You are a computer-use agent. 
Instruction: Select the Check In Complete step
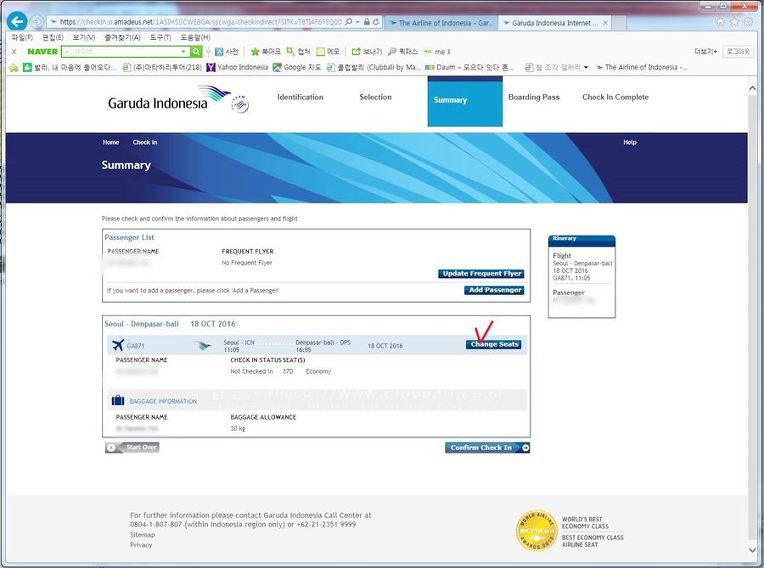click(615, 97)
